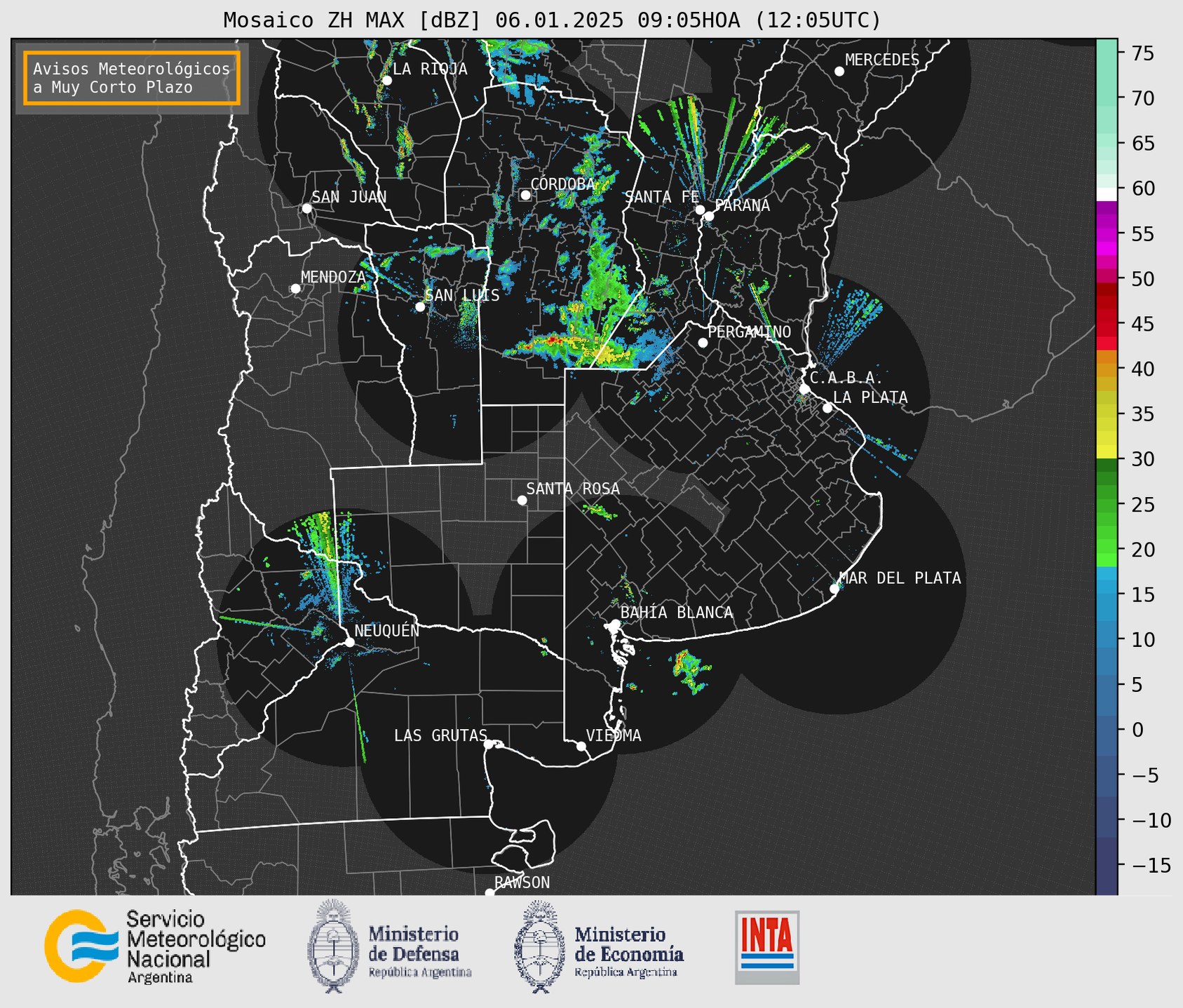The image size is (1183, 1008).
Task: Click the San Juan city dot
Action: (x=306, y=208)
